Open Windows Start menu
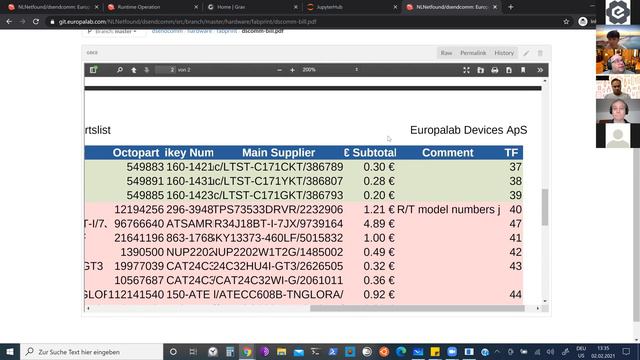640x360 pixels. click(x=10, y=352)
